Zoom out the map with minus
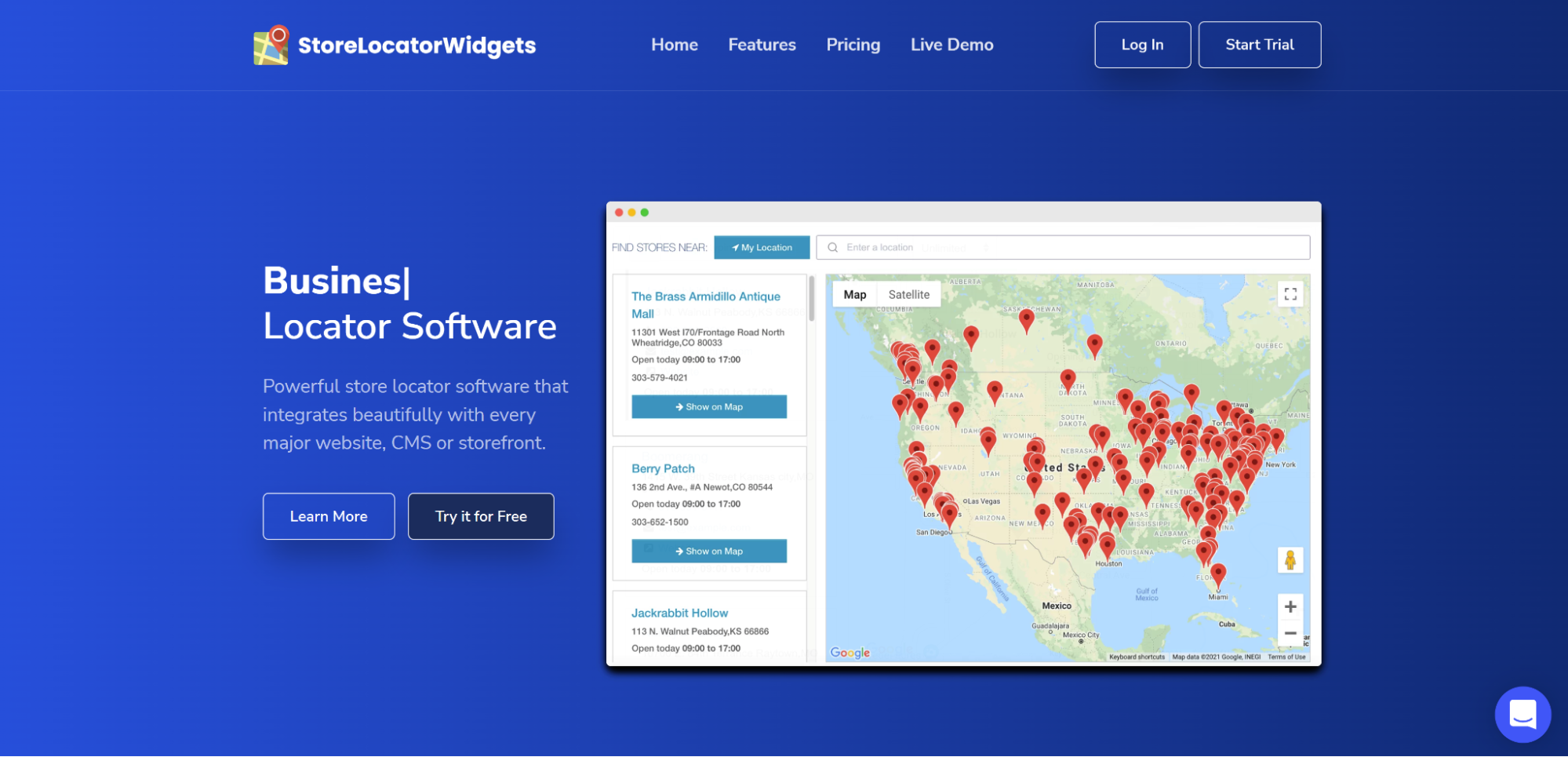Image resolution: width=1568 pixels, height=757 pixels. pos(1290,633)
